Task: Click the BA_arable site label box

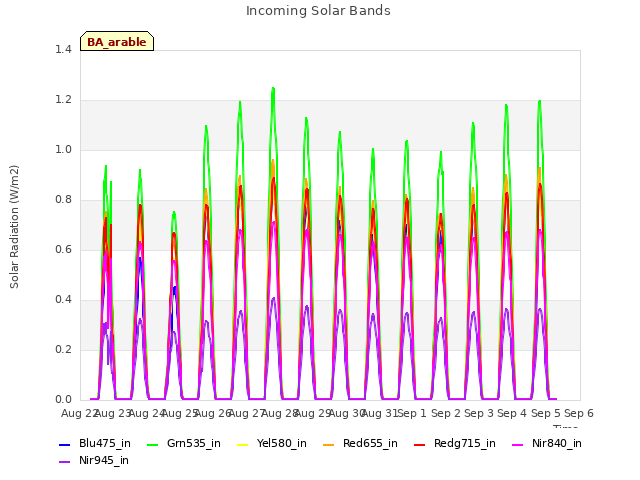Action: point(117,41)
